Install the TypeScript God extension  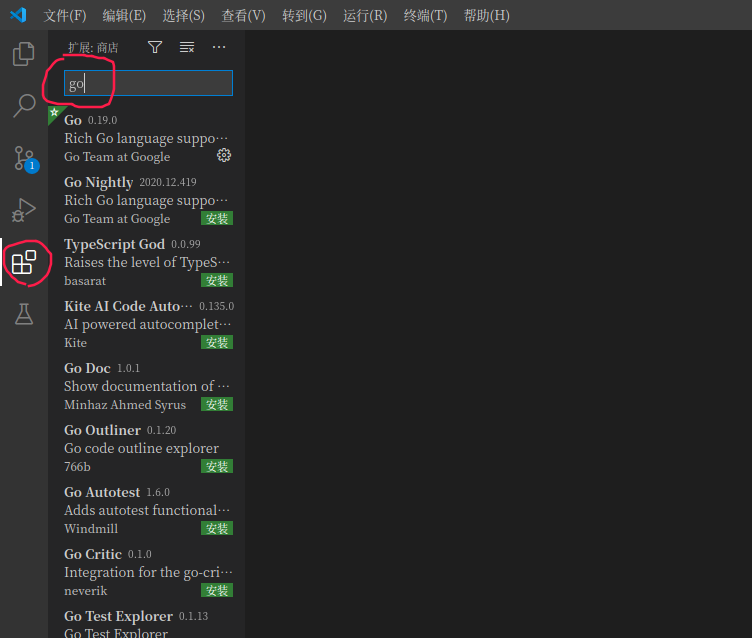tap(217, 280)
